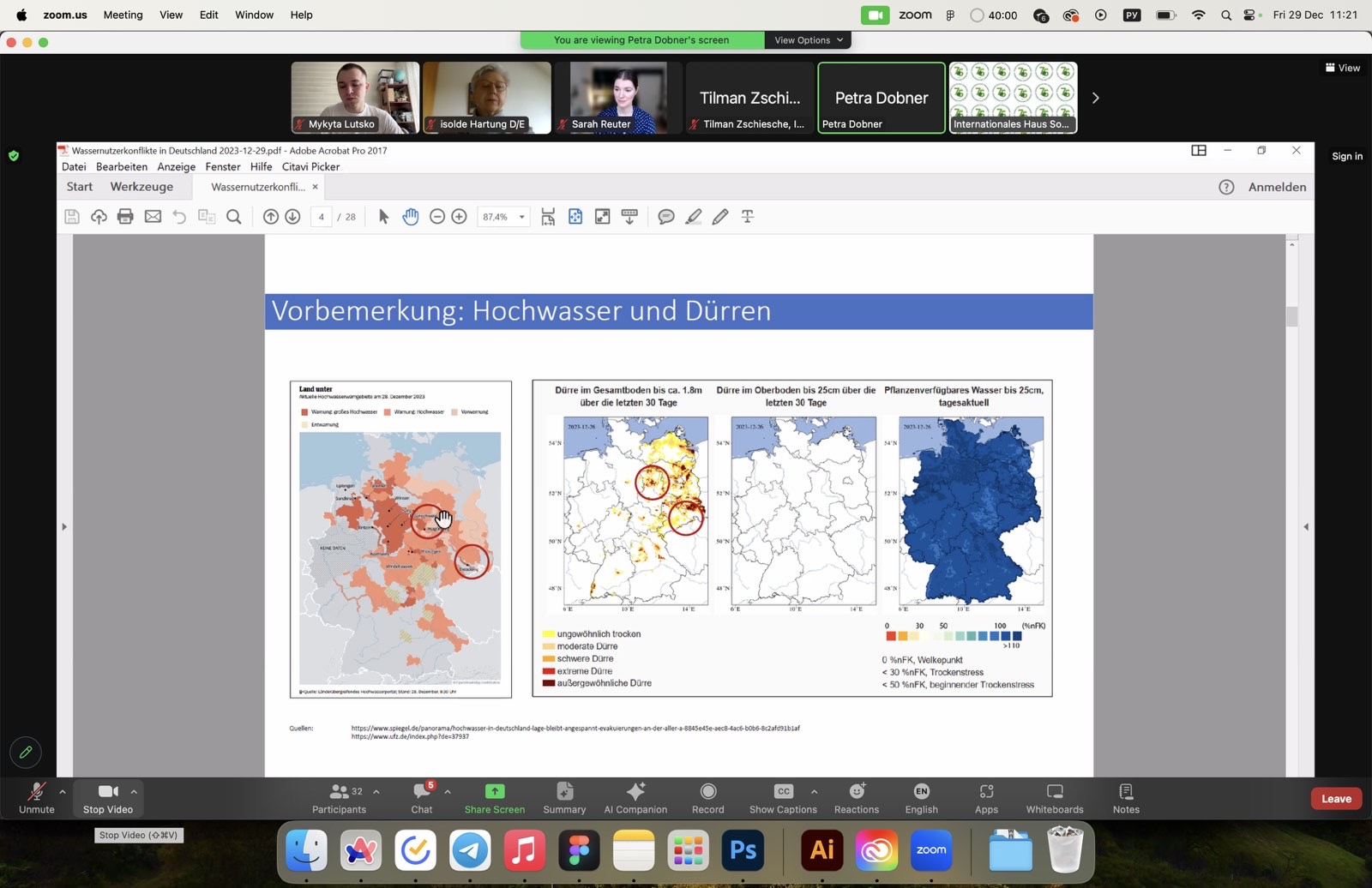Open the Chat panel

tap(422, 798)
